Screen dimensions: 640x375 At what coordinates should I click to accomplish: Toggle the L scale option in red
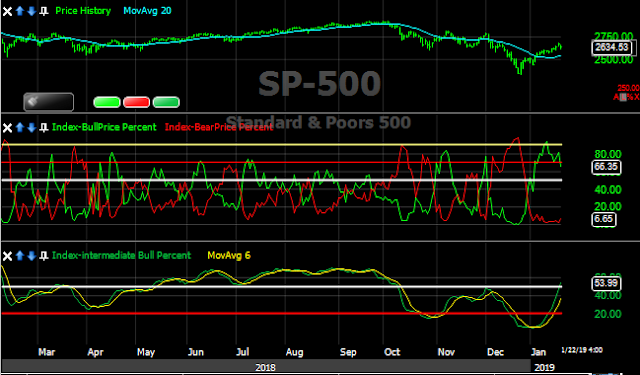pyautogui.click(x=622, y=97)
